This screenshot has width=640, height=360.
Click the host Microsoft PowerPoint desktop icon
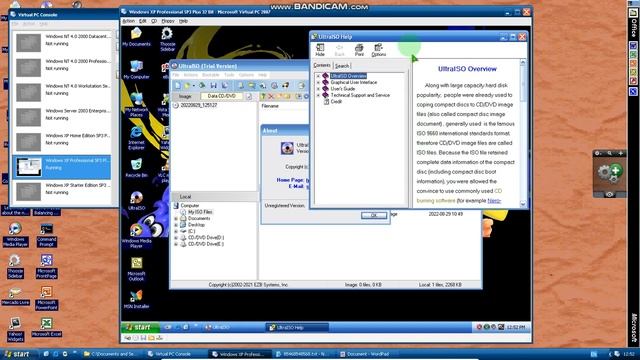[46, 298]
